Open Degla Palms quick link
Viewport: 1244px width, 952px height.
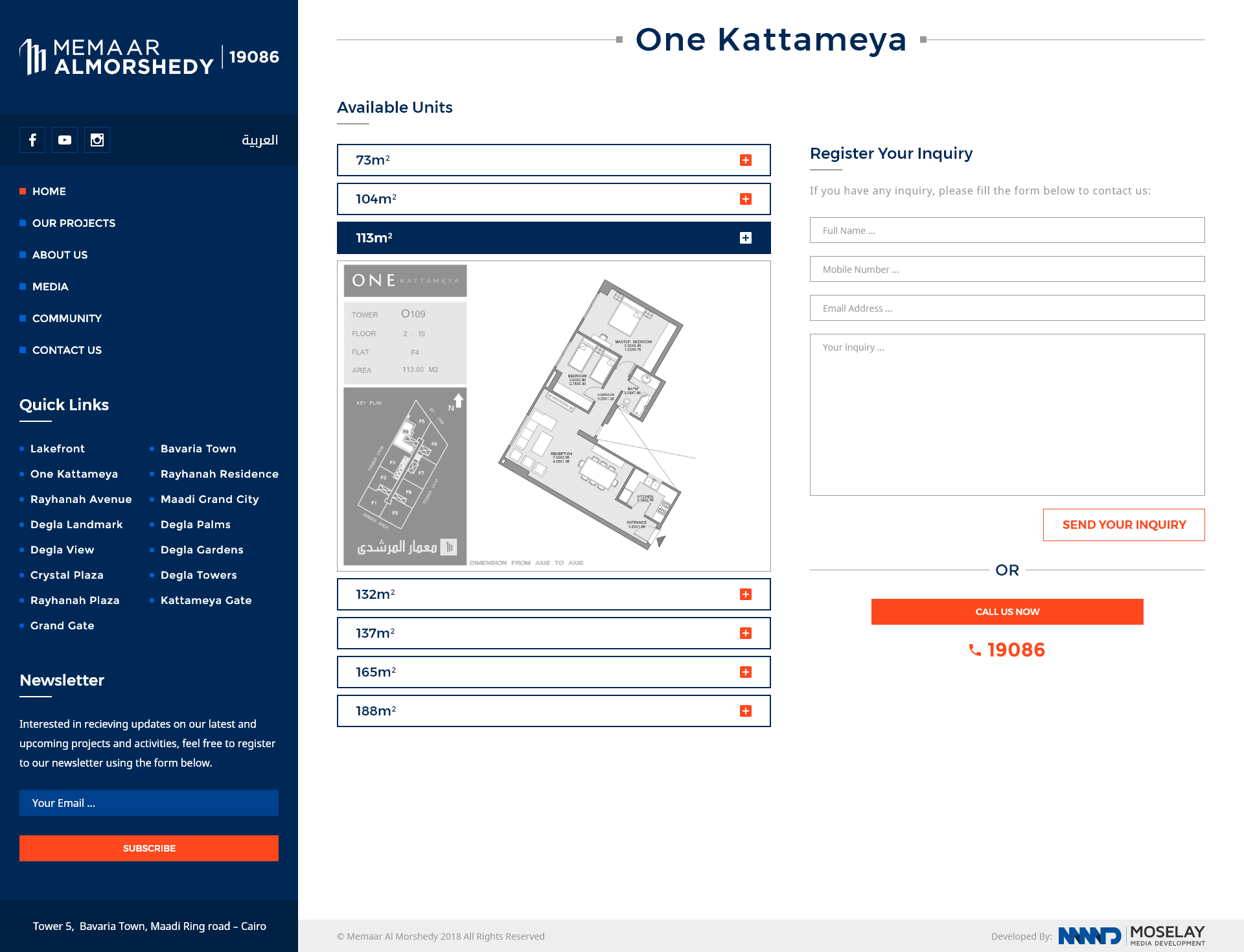tap(196, 524)
